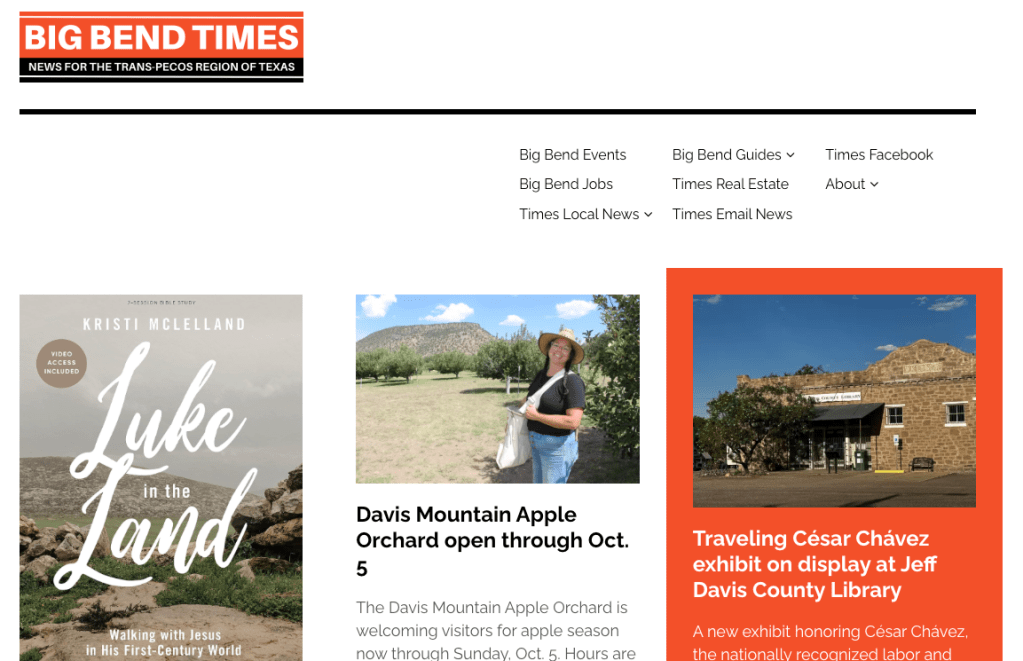1023x661 pixels.
Task: Click the Jeff Davis County Library photo
Action: [834, 401]
